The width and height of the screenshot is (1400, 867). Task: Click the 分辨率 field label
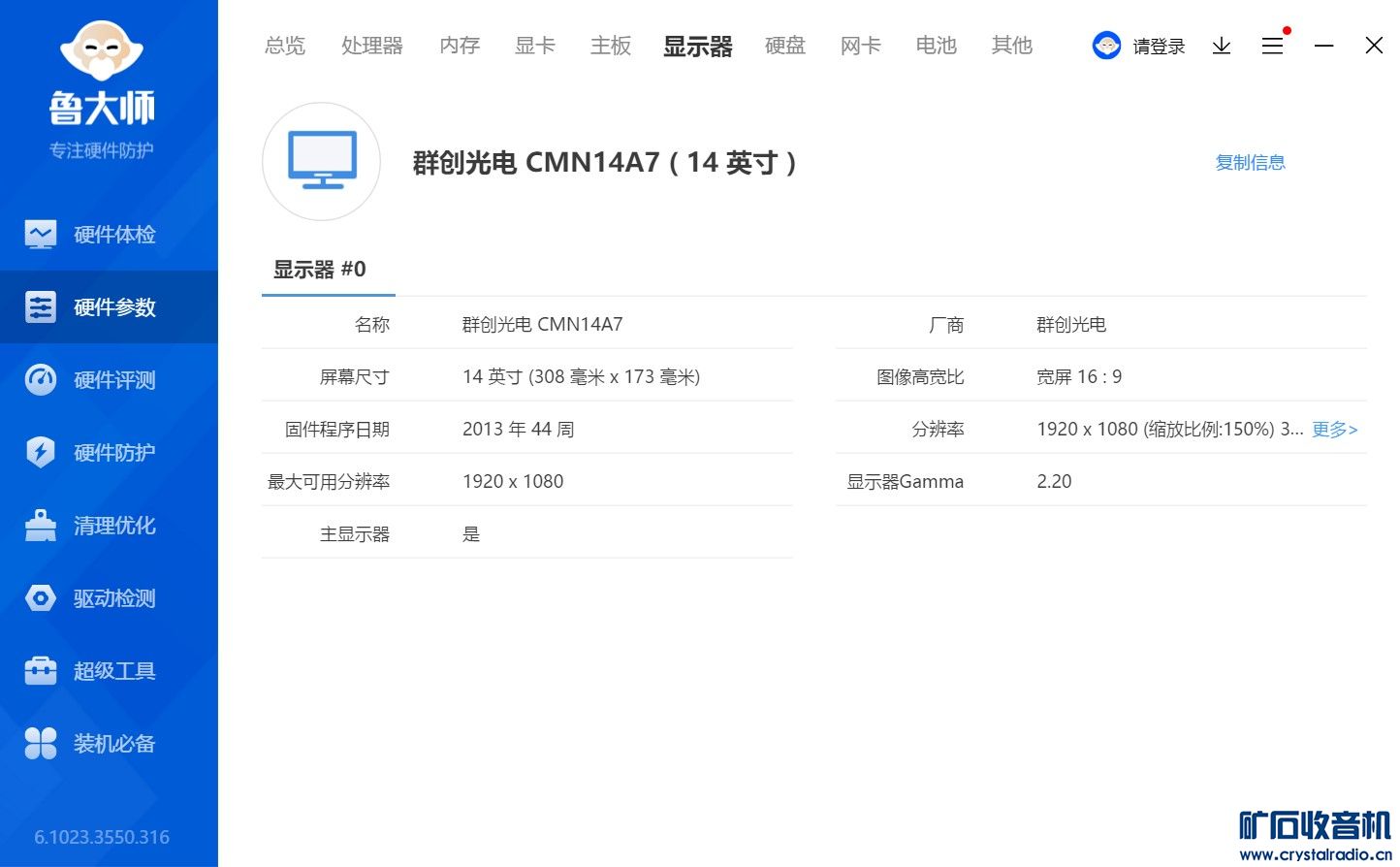click(938, 430)
